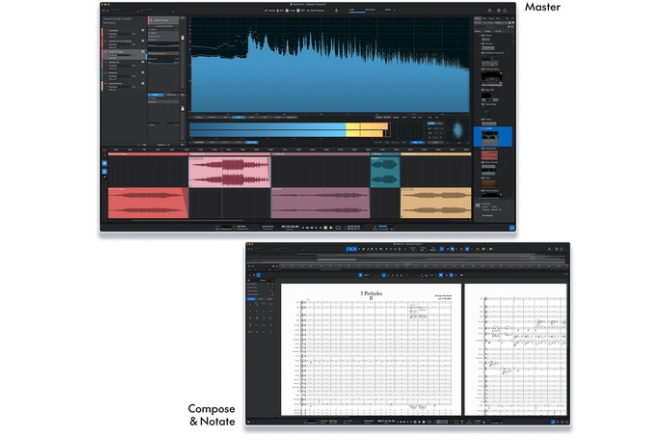672x440 pixels.
Task: Click the blue corner icon in Master window status bar
Action: tap(511, 227)
